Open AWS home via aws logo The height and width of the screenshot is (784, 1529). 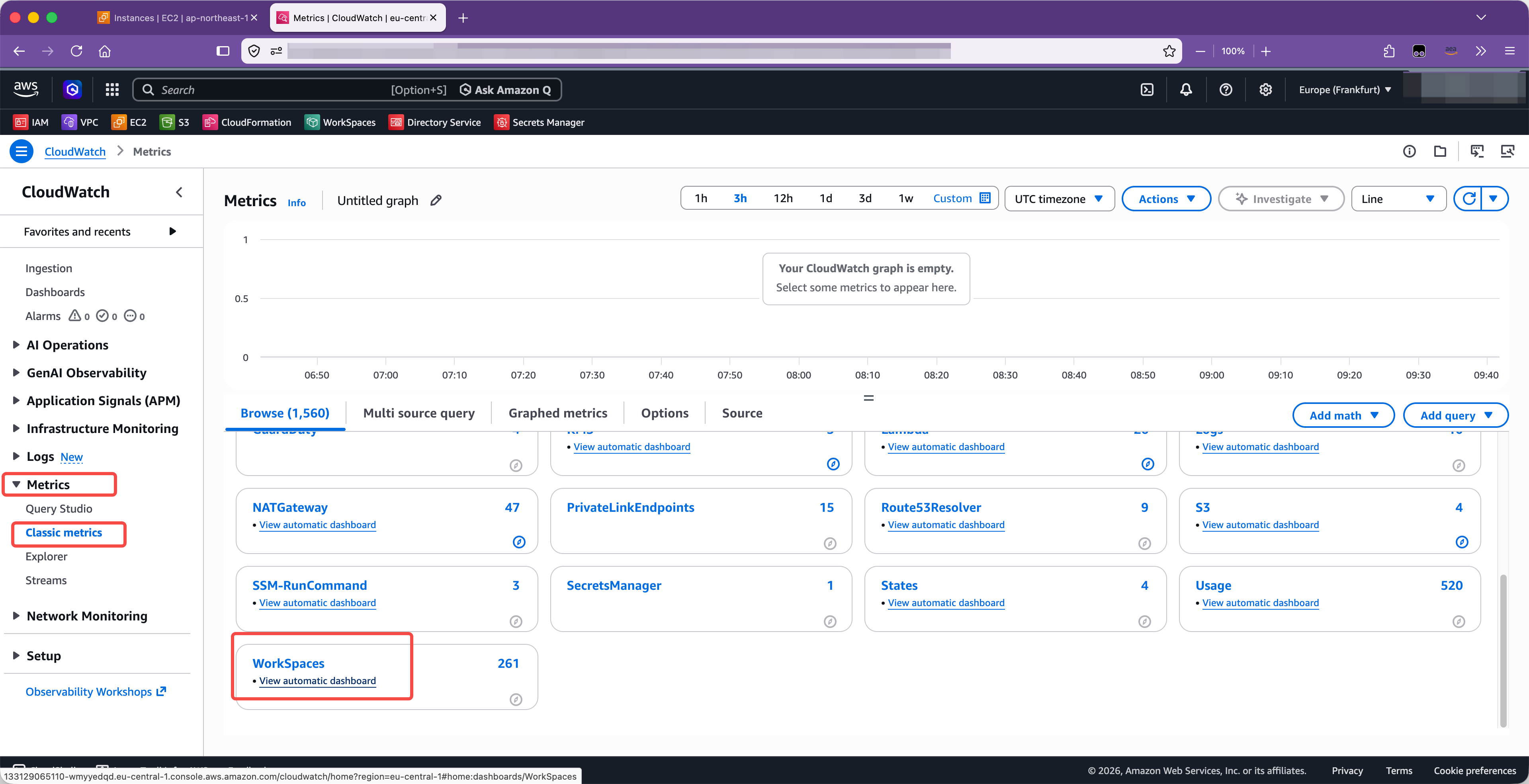click(25, 89)
